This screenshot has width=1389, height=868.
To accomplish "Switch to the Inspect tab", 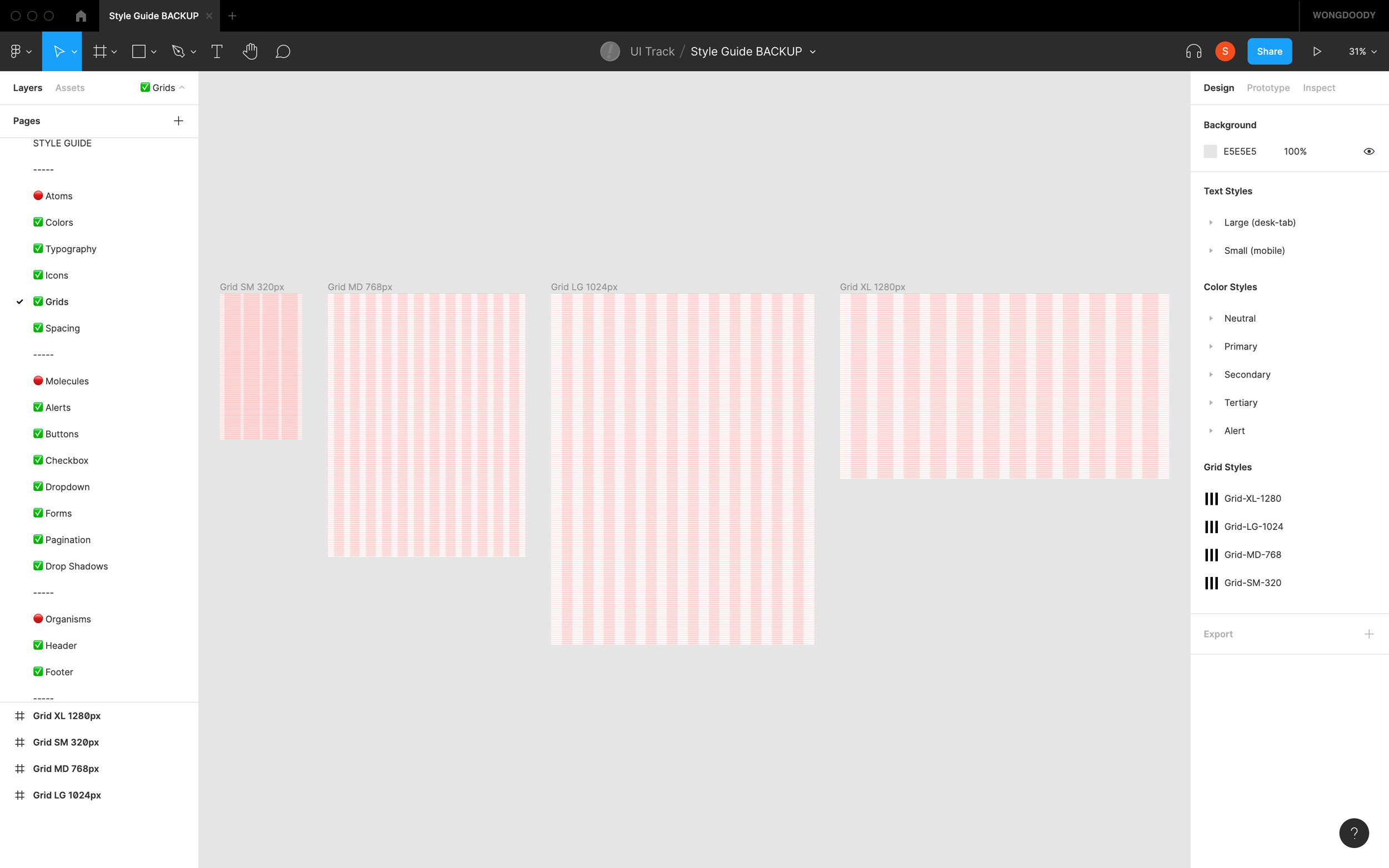I will (1319, 87).
